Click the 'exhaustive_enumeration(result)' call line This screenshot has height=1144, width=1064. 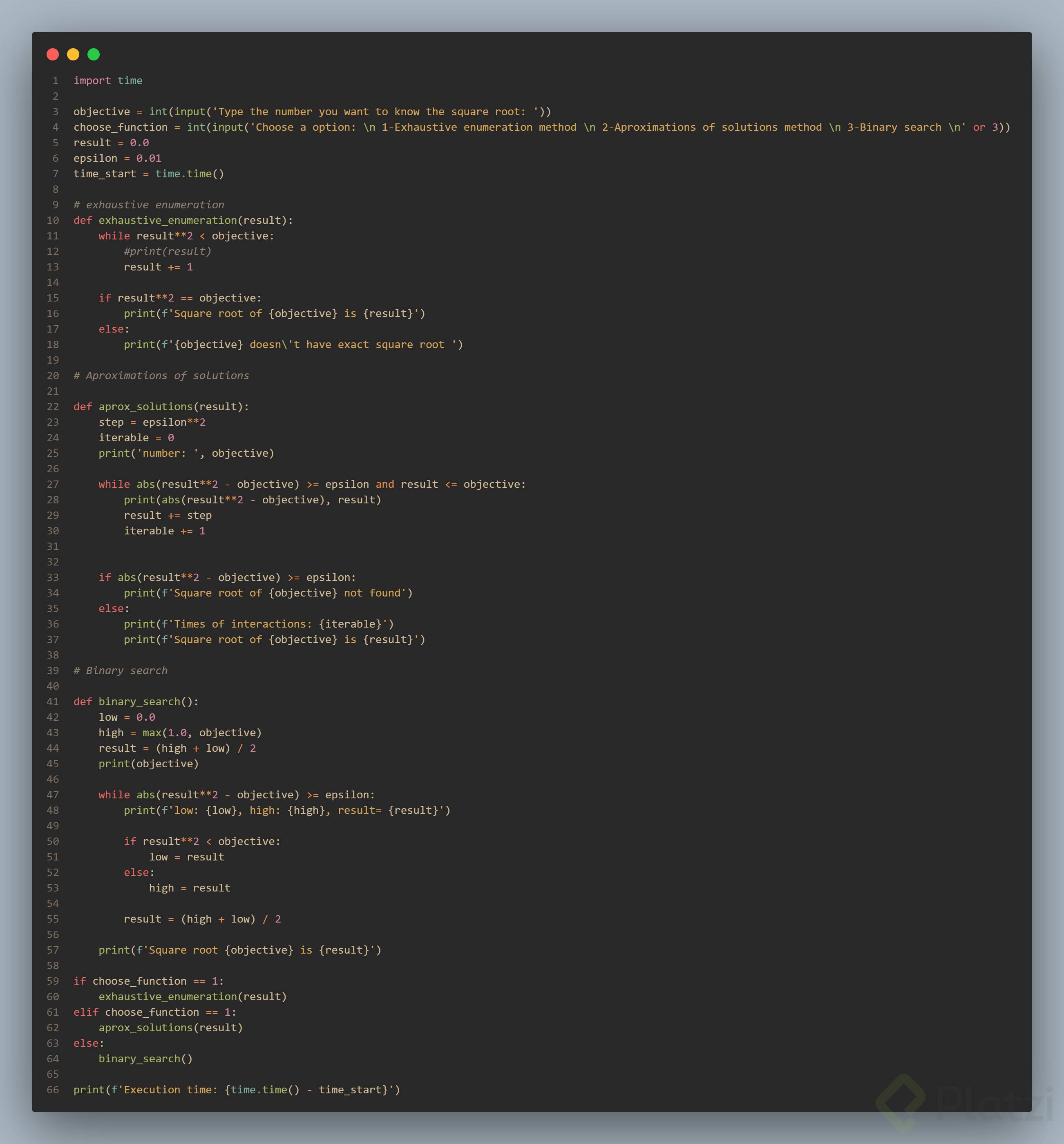coord(193,997)
